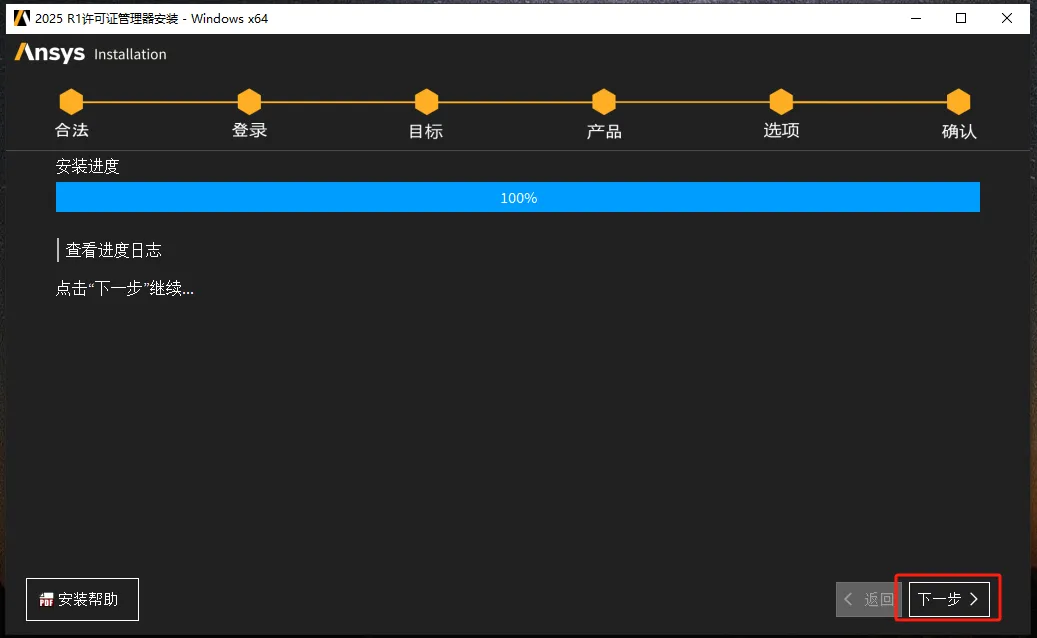
Task: Open 安装帮助 installation help PDF
Action: 82,599
